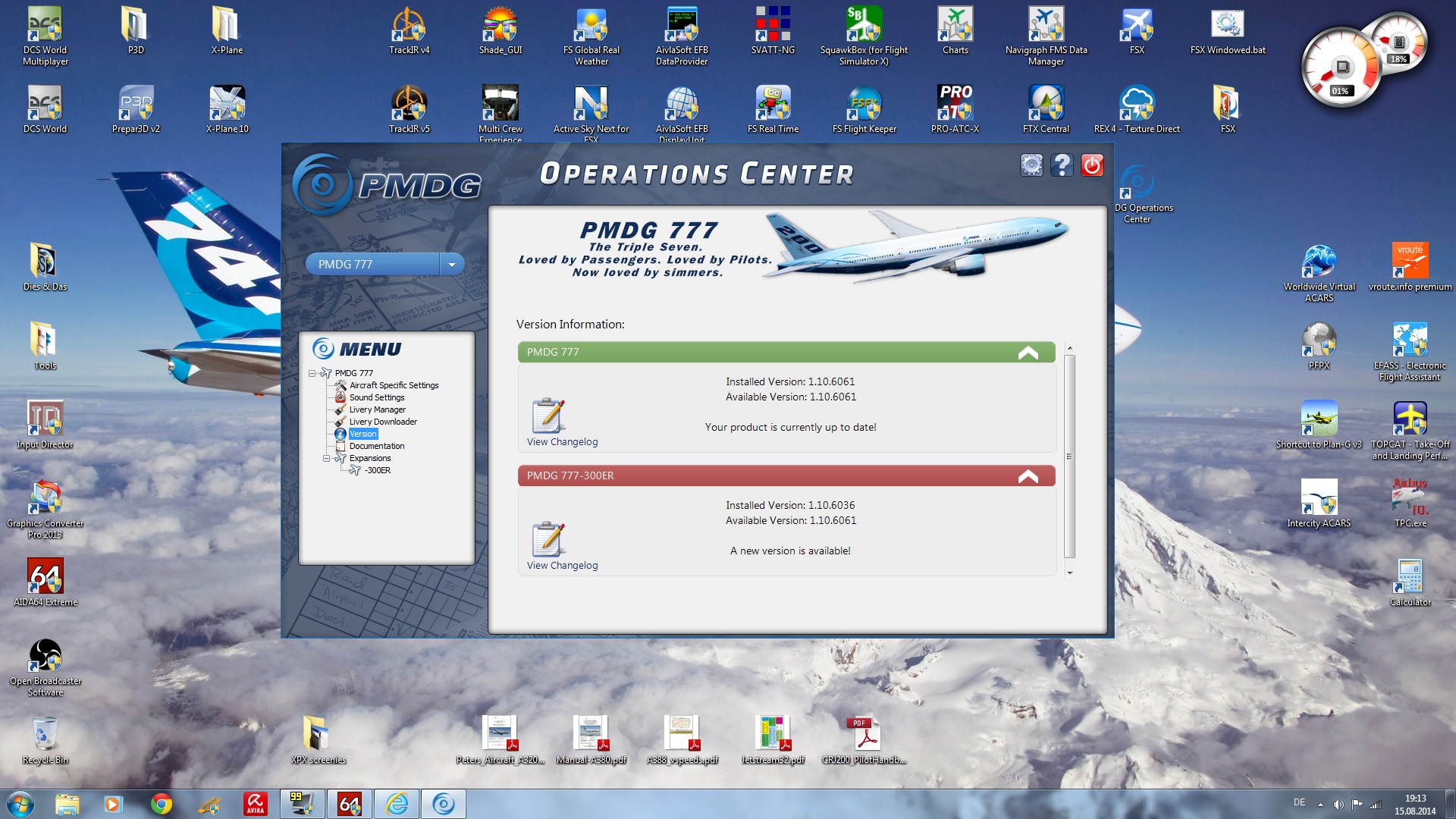This screenshot has height=819, width=1456.
Task: Select REX 4 Texture Direct icon
Action: click(1137, 109)
